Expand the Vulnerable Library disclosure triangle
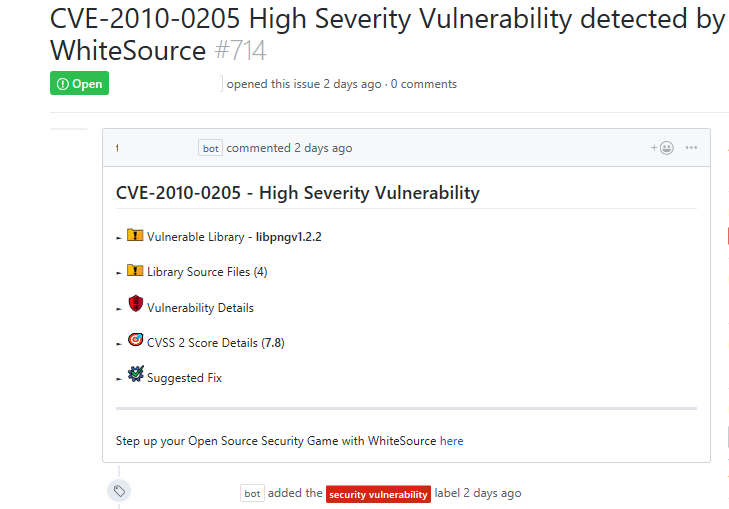Image resolution: width=729 pixels, height=509 pixels. (119, 238)
